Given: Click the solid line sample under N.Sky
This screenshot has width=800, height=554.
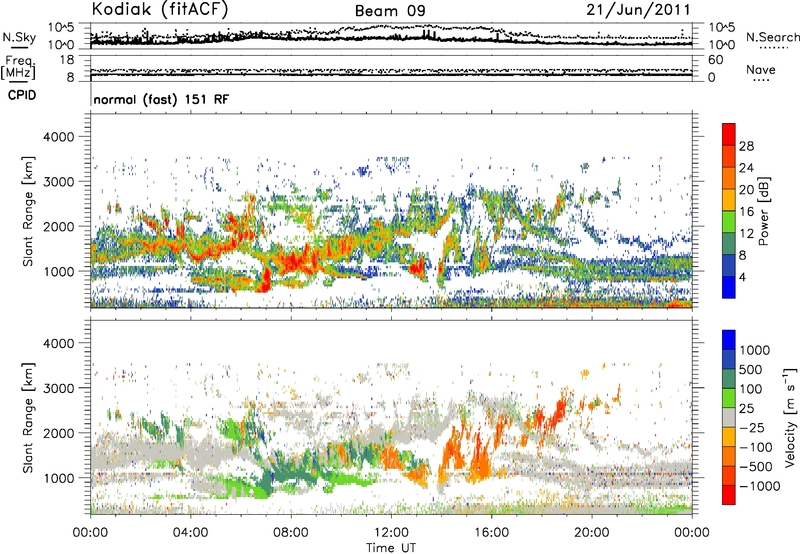Looking at the screenshot, I should pyautogui.click(x=19, y=48).
